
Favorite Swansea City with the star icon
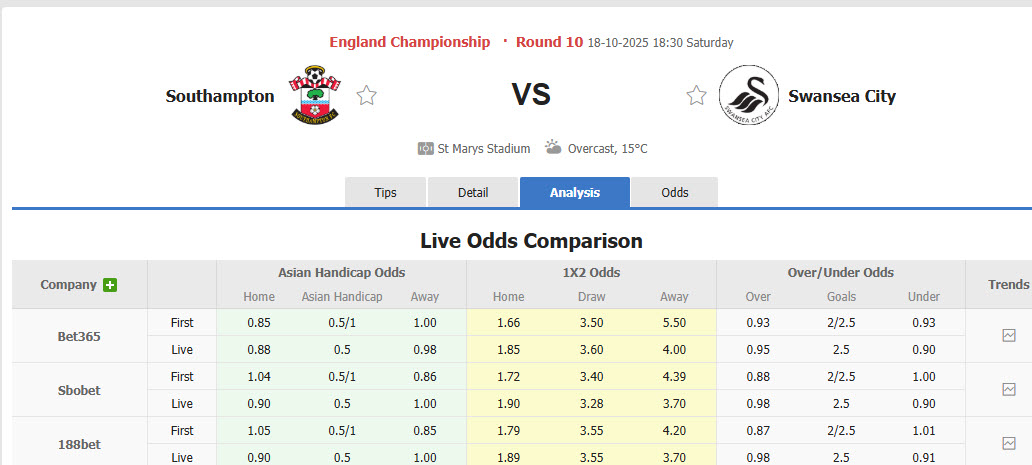(696, 96)
